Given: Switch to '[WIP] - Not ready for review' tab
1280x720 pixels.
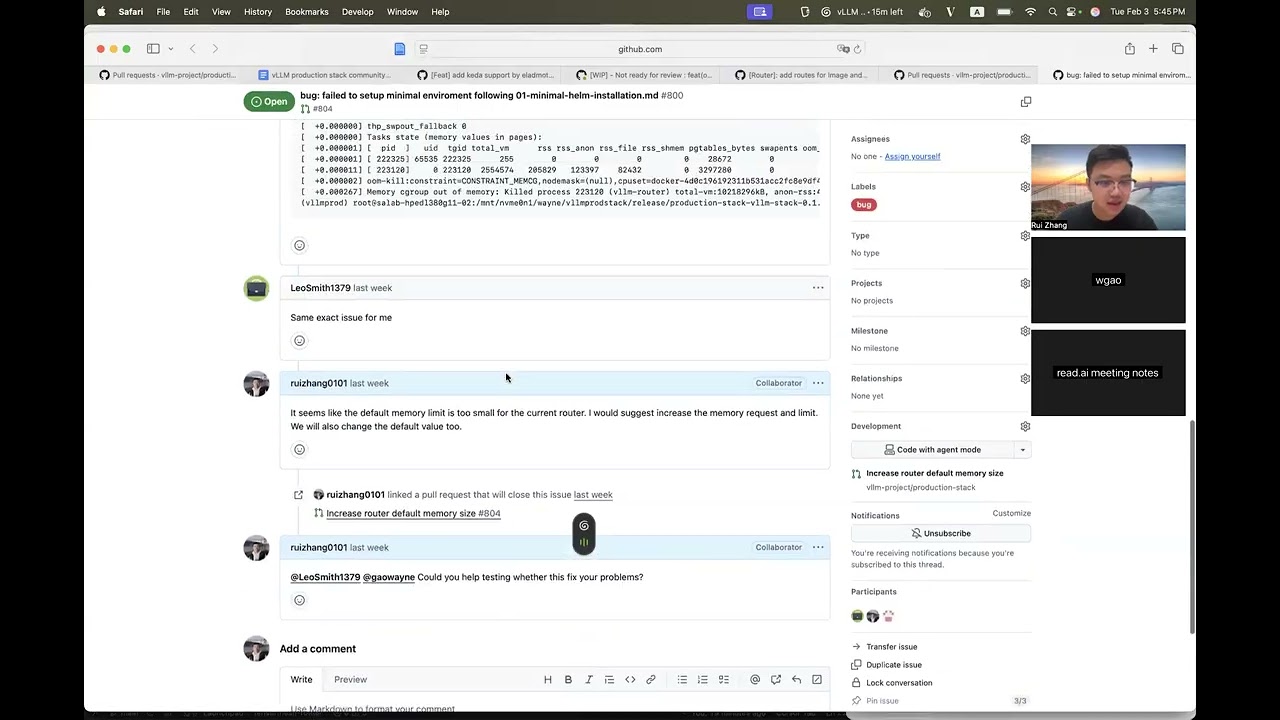Looking at the screenshot, I should [x=644, y=75].
